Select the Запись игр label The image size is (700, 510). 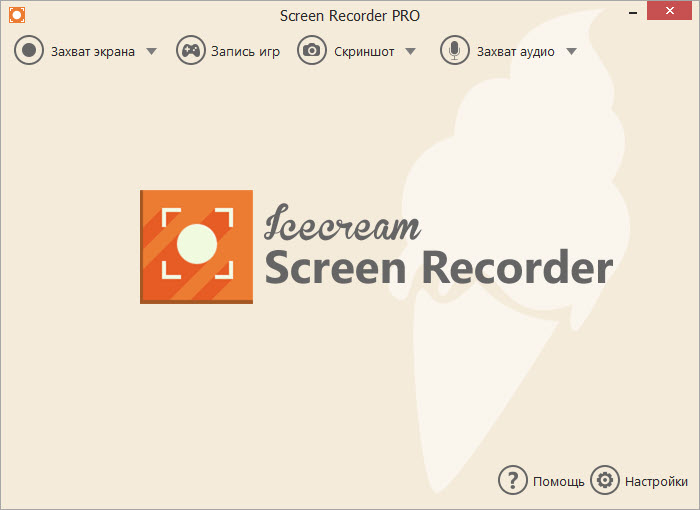246,52
